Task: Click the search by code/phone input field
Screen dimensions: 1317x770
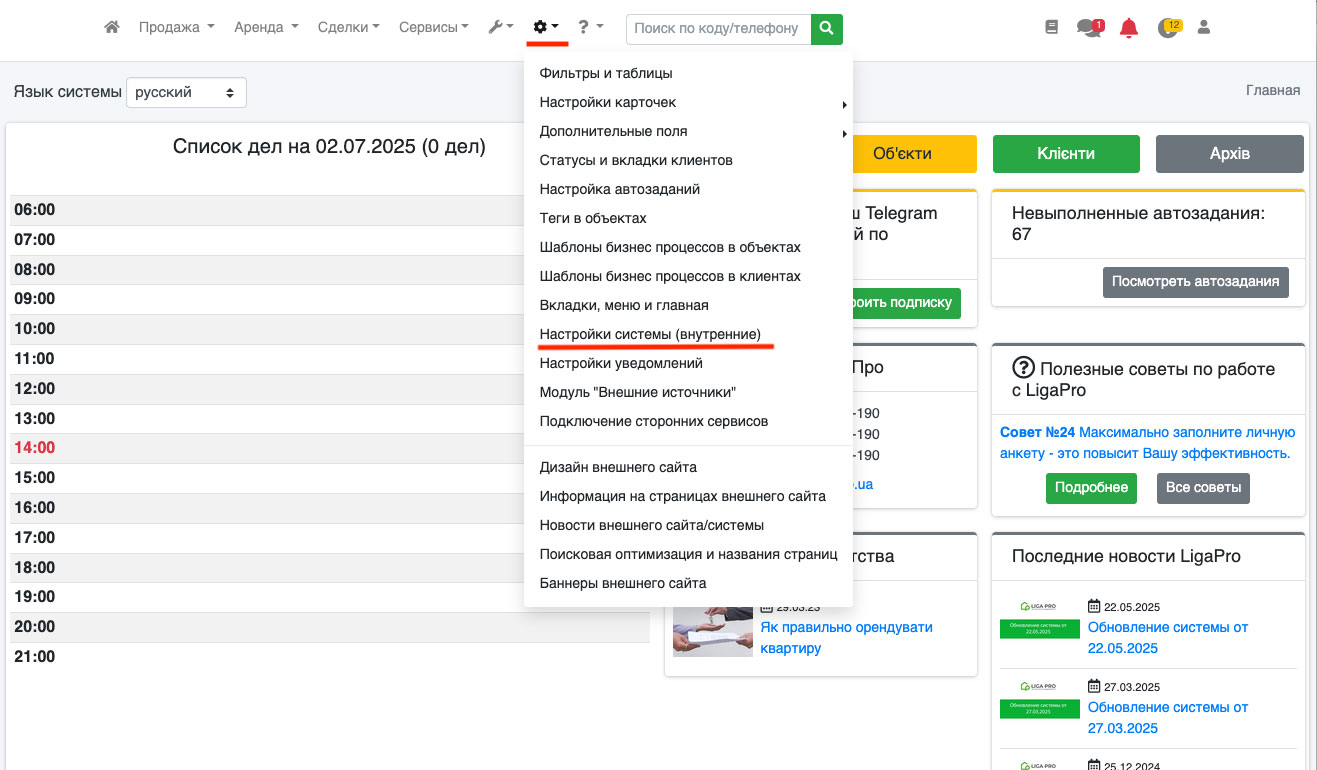Action: (x=717, y=29)
